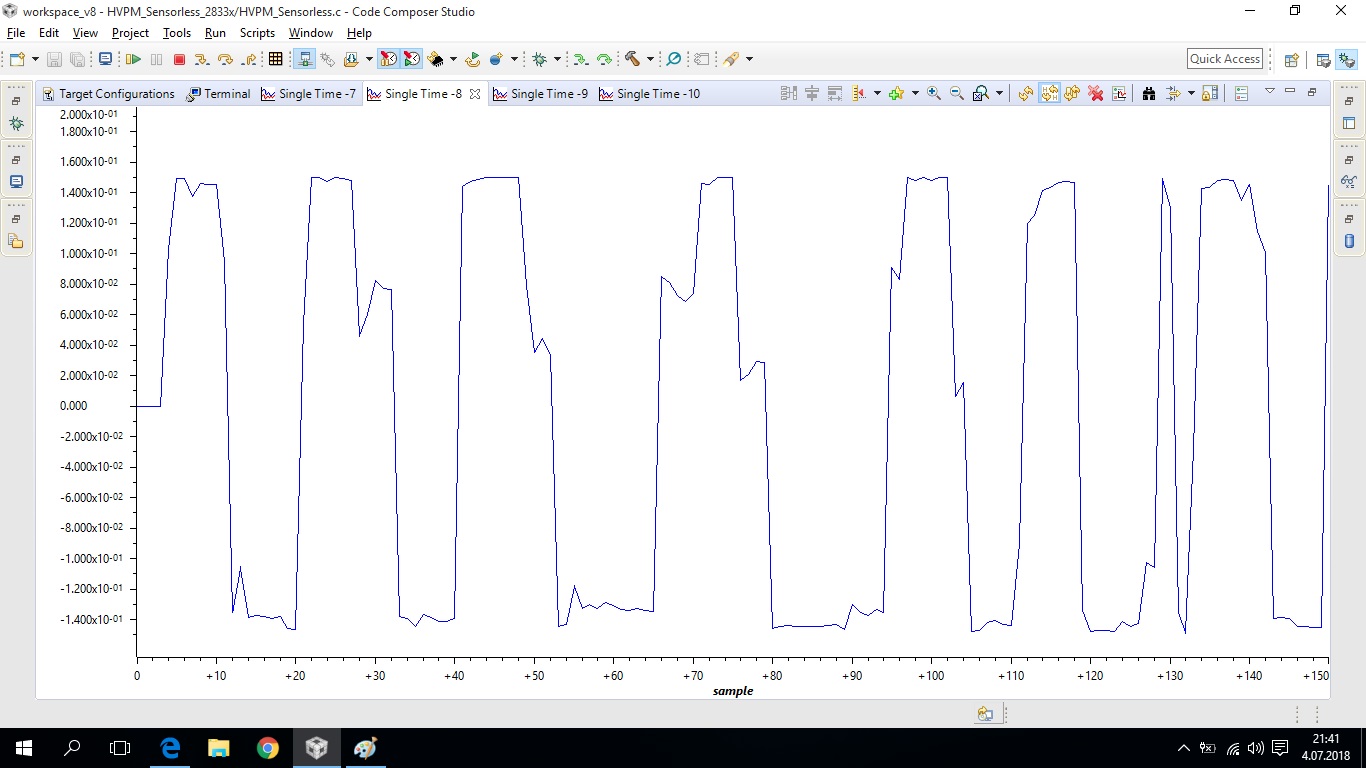Remove the graph with the red X icon
1366x768 pixels.
pyautogui.click(x=1096, y=94)
